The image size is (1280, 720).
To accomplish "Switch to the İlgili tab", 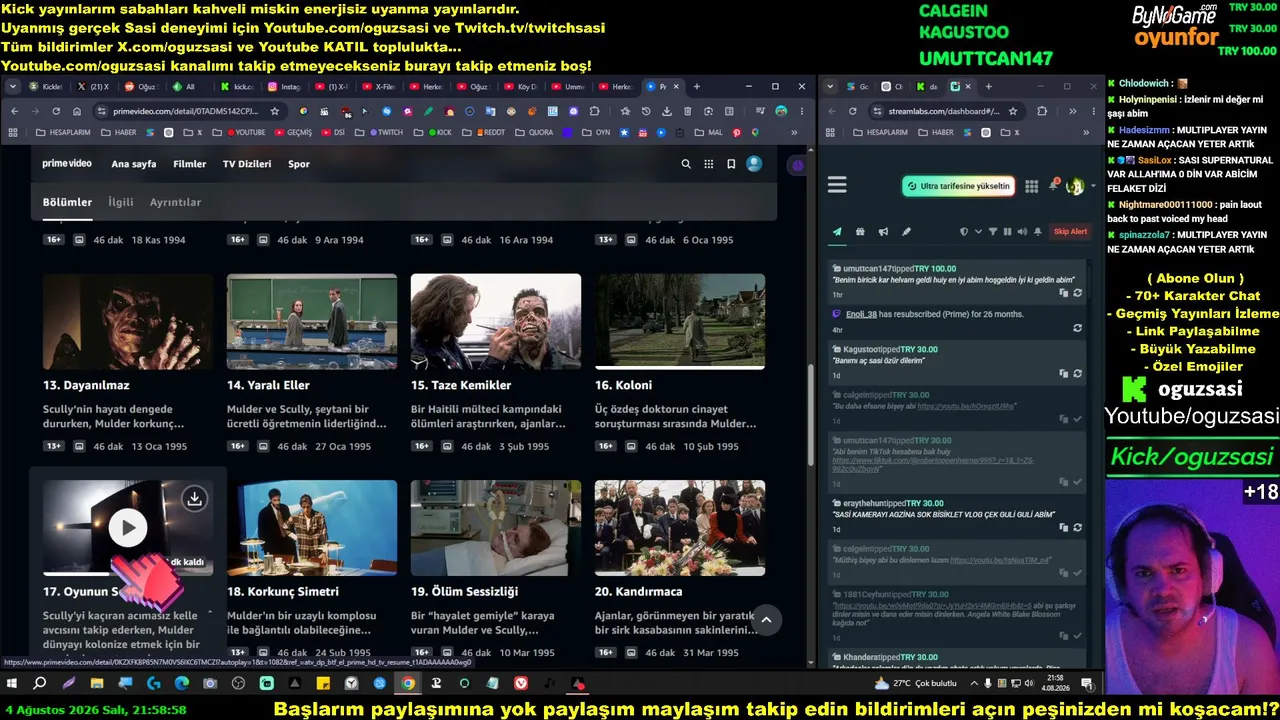I will click(121, 202).
